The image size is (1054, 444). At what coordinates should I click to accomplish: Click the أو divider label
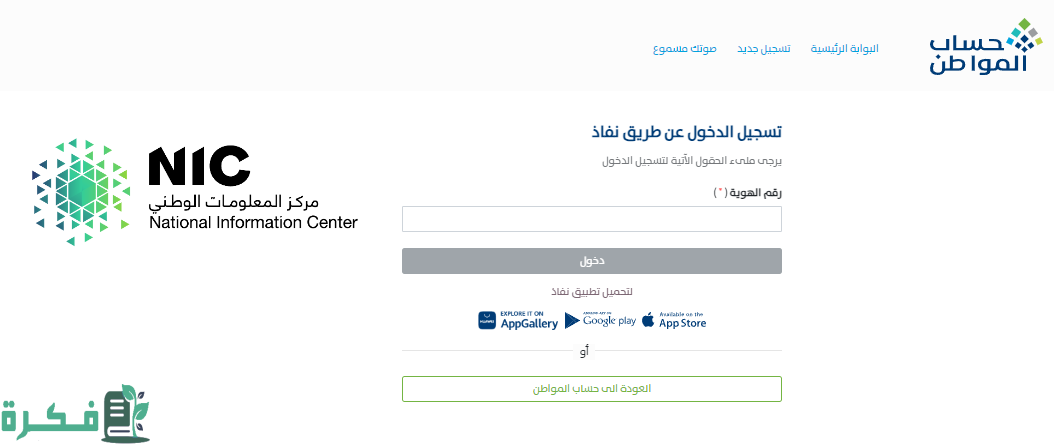pos(585,351)
